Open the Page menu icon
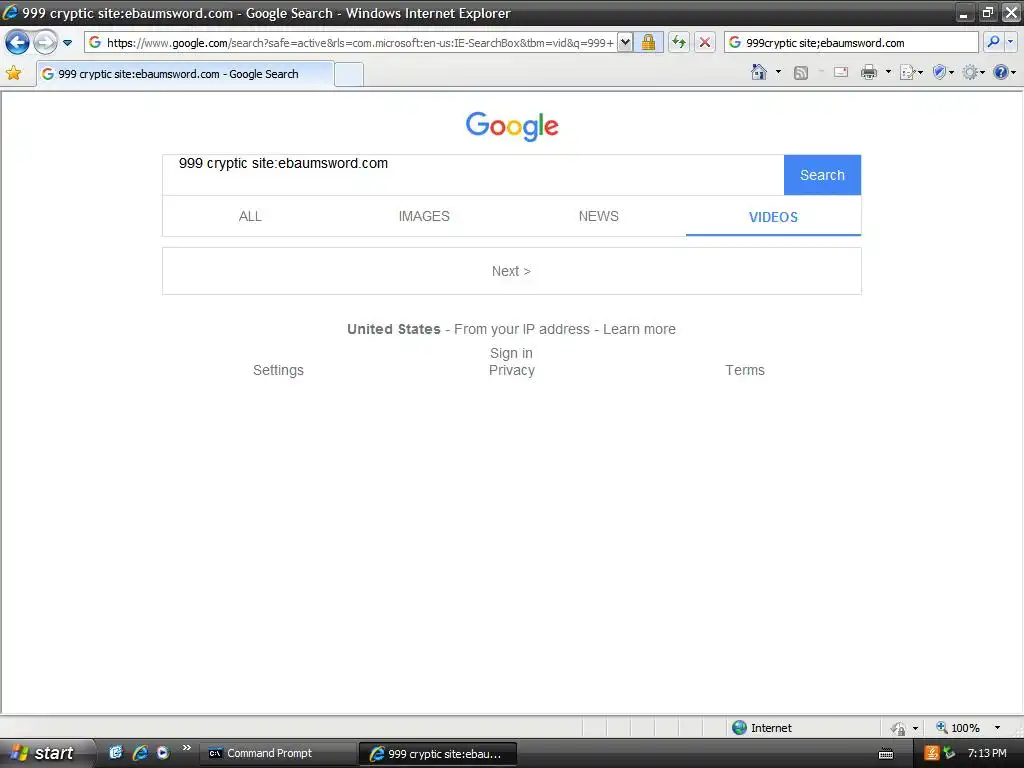This screenshot has width=1024, height=768. [x=910, y=72]
